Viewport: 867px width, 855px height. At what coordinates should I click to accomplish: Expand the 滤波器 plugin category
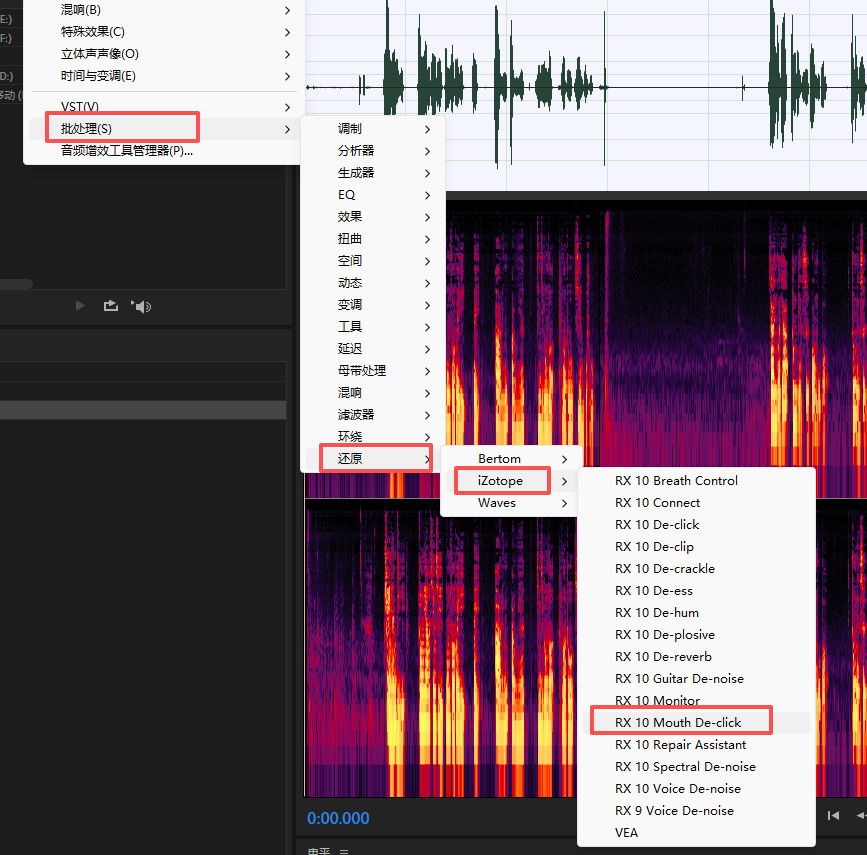click(x=373, y=415)
